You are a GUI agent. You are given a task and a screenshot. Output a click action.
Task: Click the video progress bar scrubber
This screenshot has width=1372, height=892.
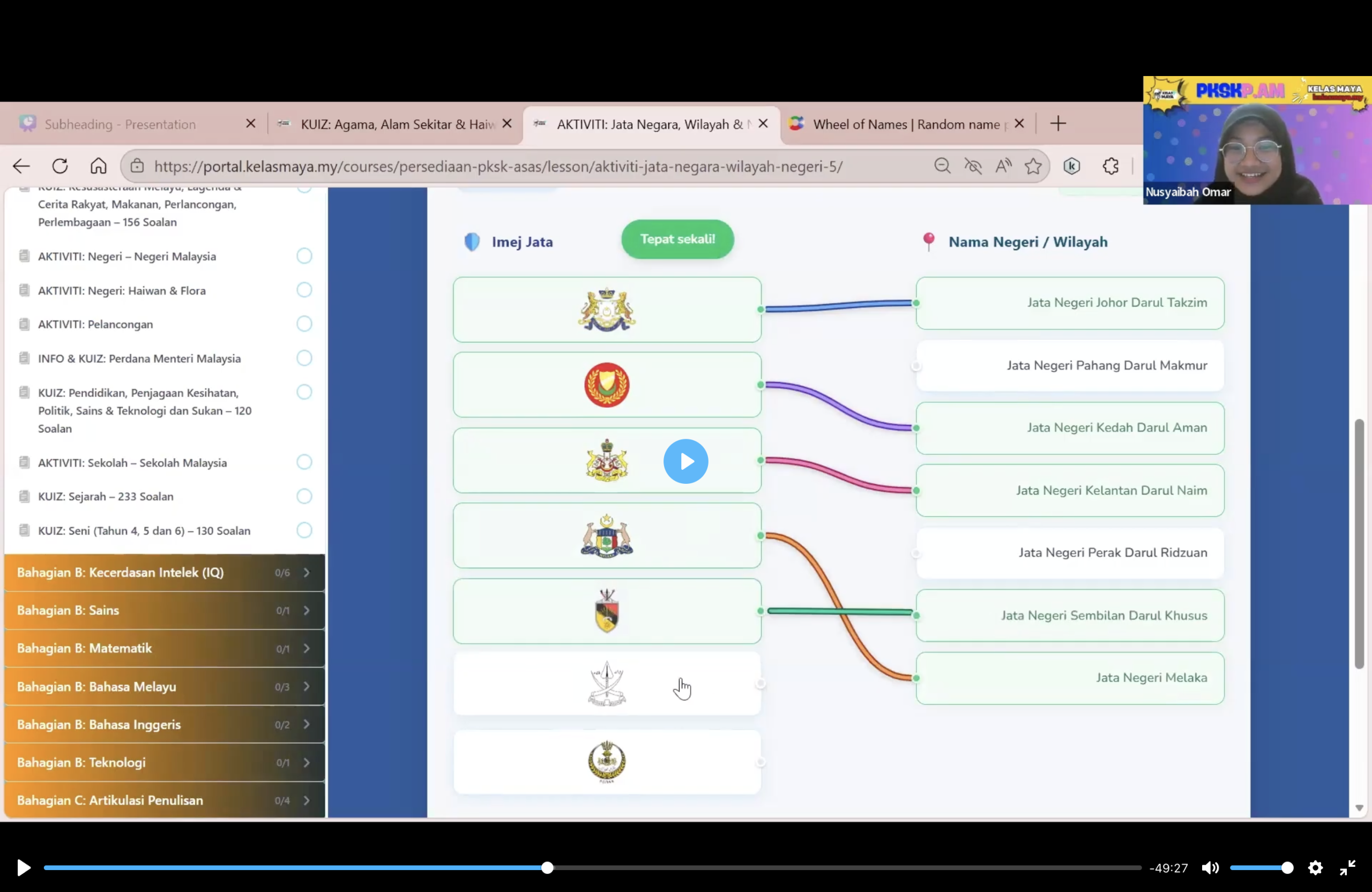[x=548, y=868]
